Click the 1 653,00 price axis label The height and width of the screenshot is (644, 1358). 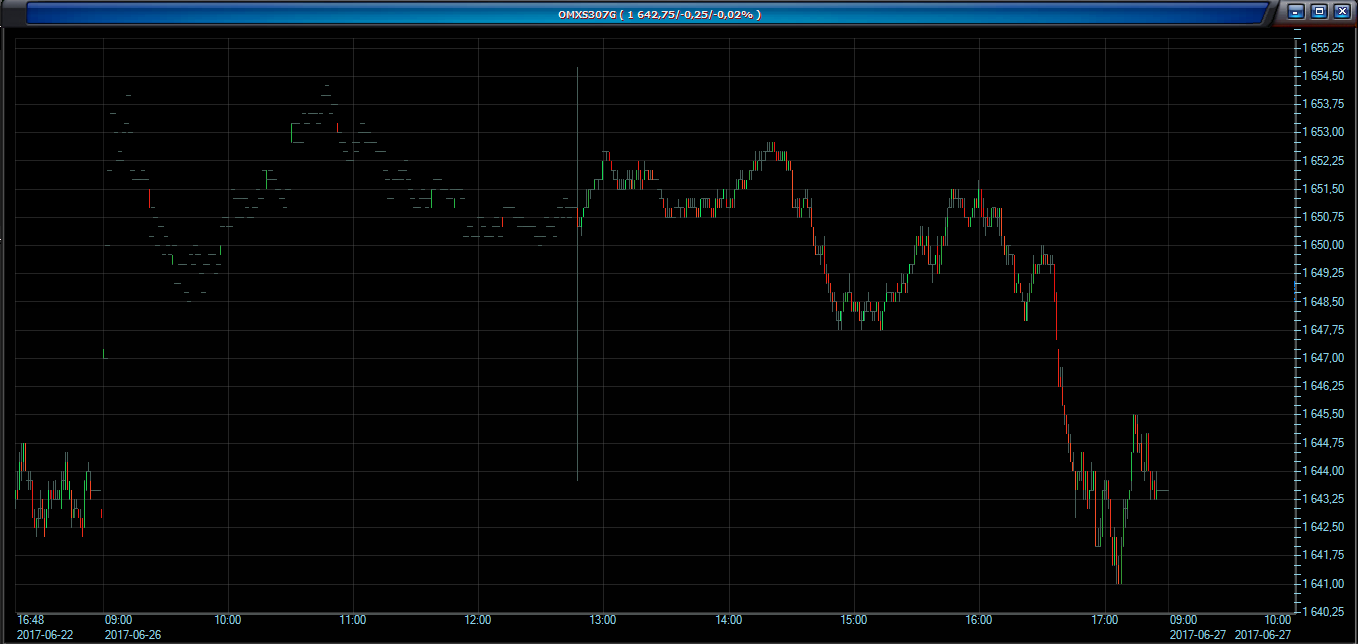tap(1326, 132)
